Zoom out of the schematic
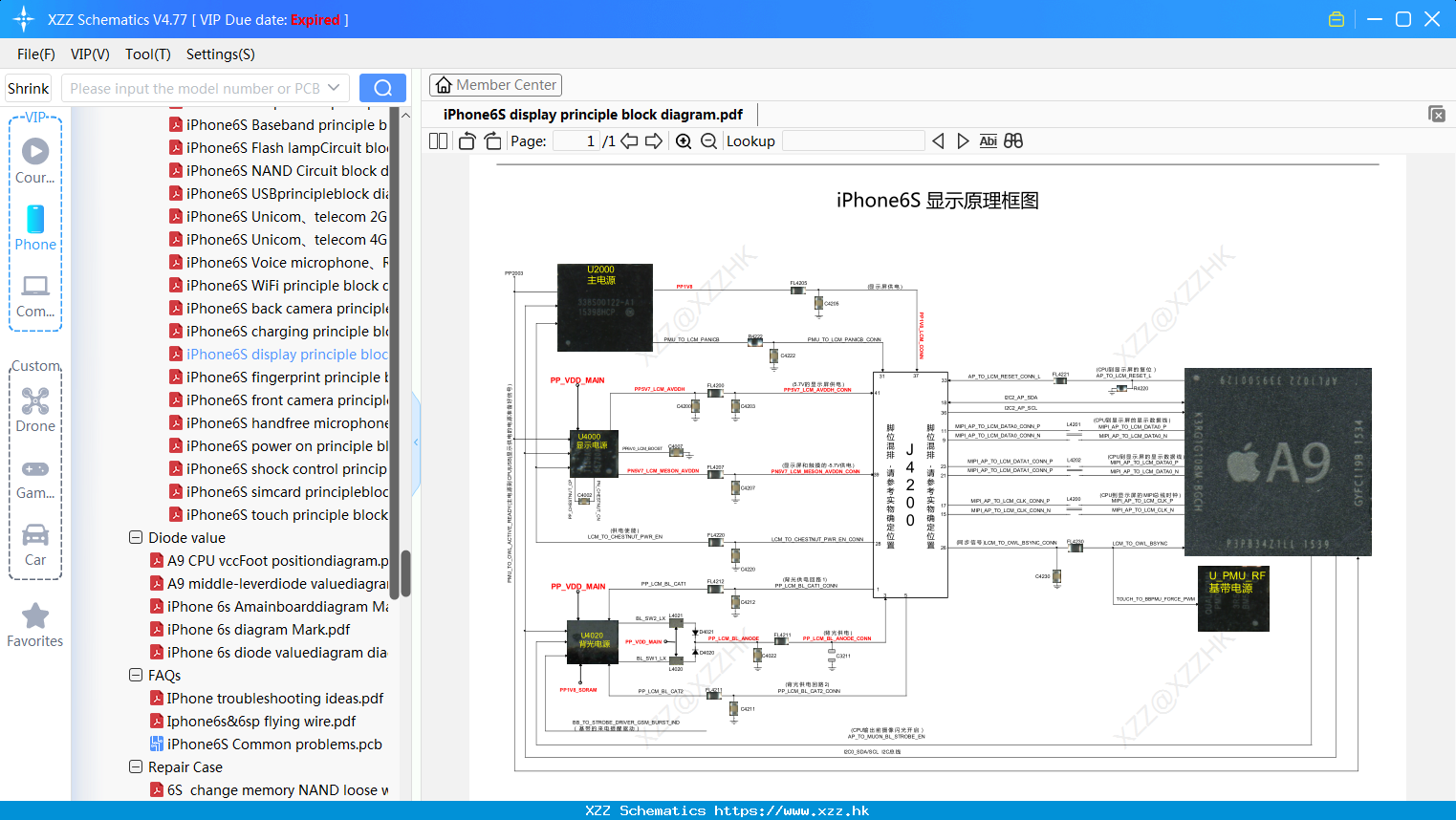The height and width of the screenshot is (820, 1456). (708, 140)
